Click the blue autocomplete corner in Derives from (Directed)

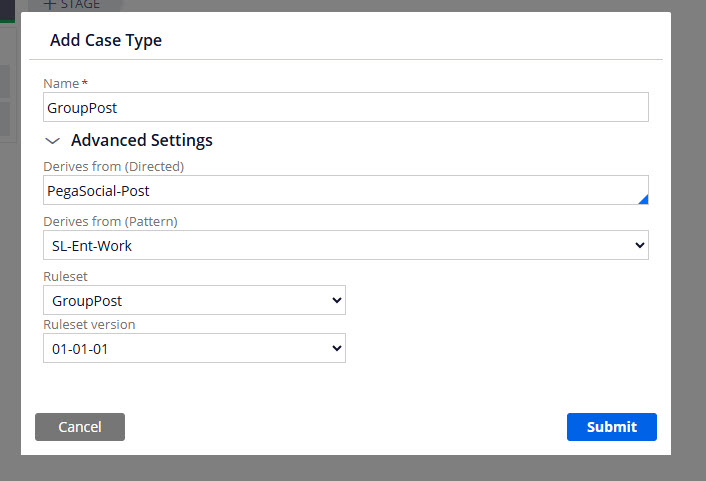642,199
